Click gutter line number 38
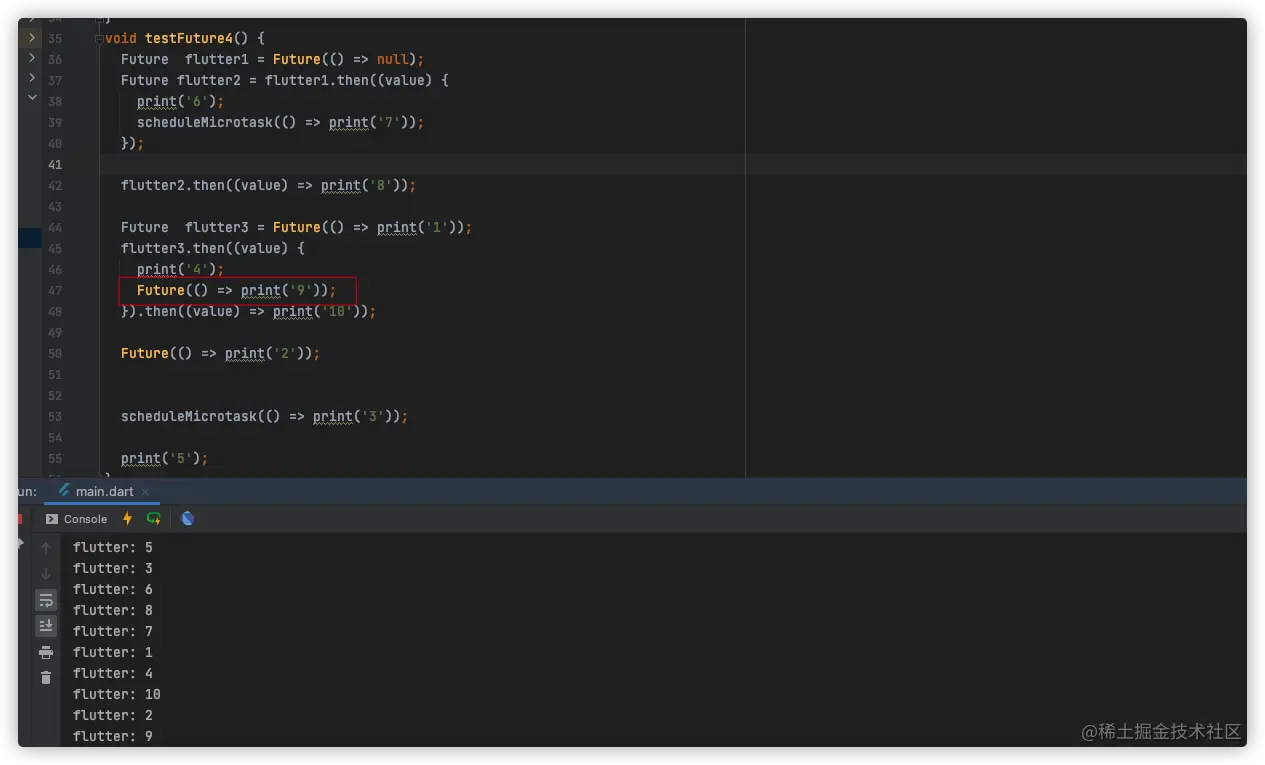This screenshot has height=765, width=1265. (x=55, y=101)
